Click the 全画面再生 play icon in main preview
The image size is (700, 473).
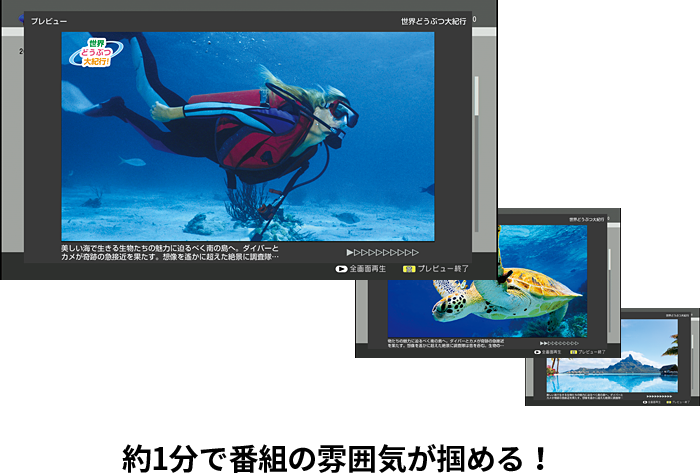(x=341, y=269)
